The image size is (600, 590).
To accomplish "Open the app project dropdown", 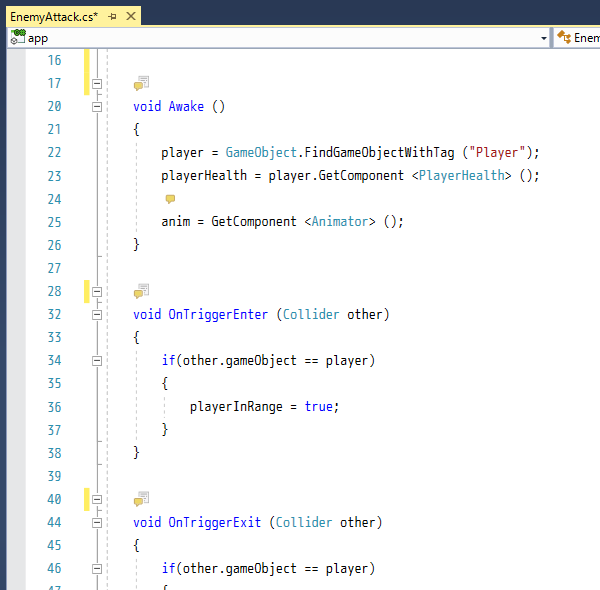I will (543, 38).
